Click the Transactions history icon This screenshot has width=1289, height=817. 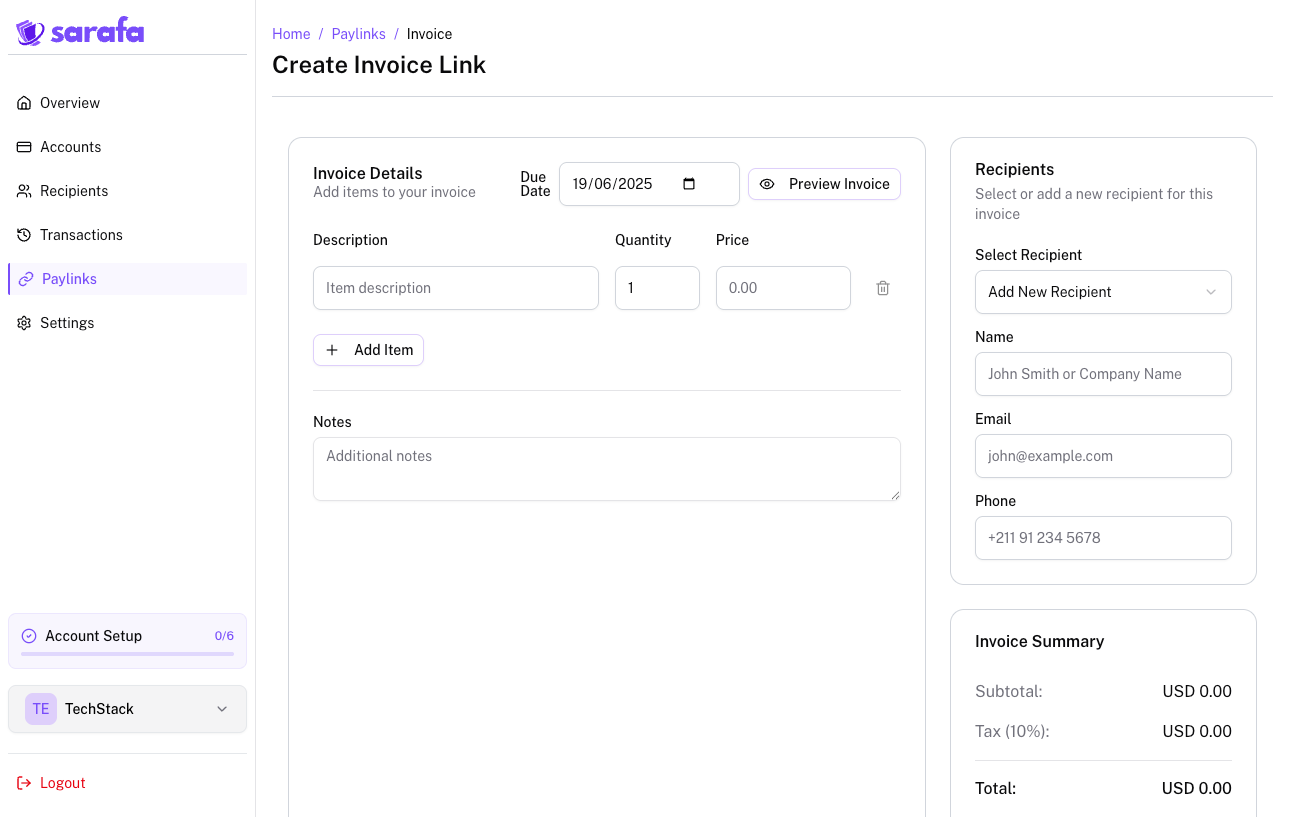(24, 235)
